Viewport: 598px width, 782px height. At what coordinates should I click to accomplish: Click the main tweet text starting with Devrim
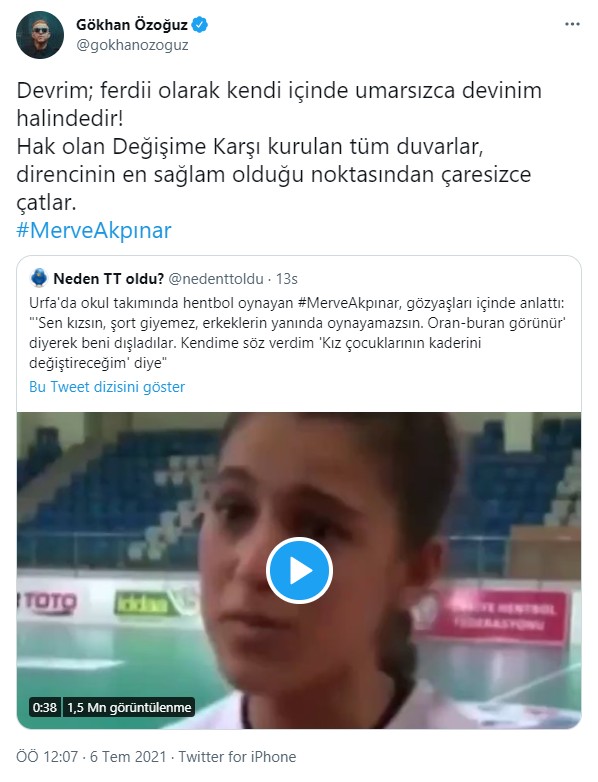tap(279, 146)
